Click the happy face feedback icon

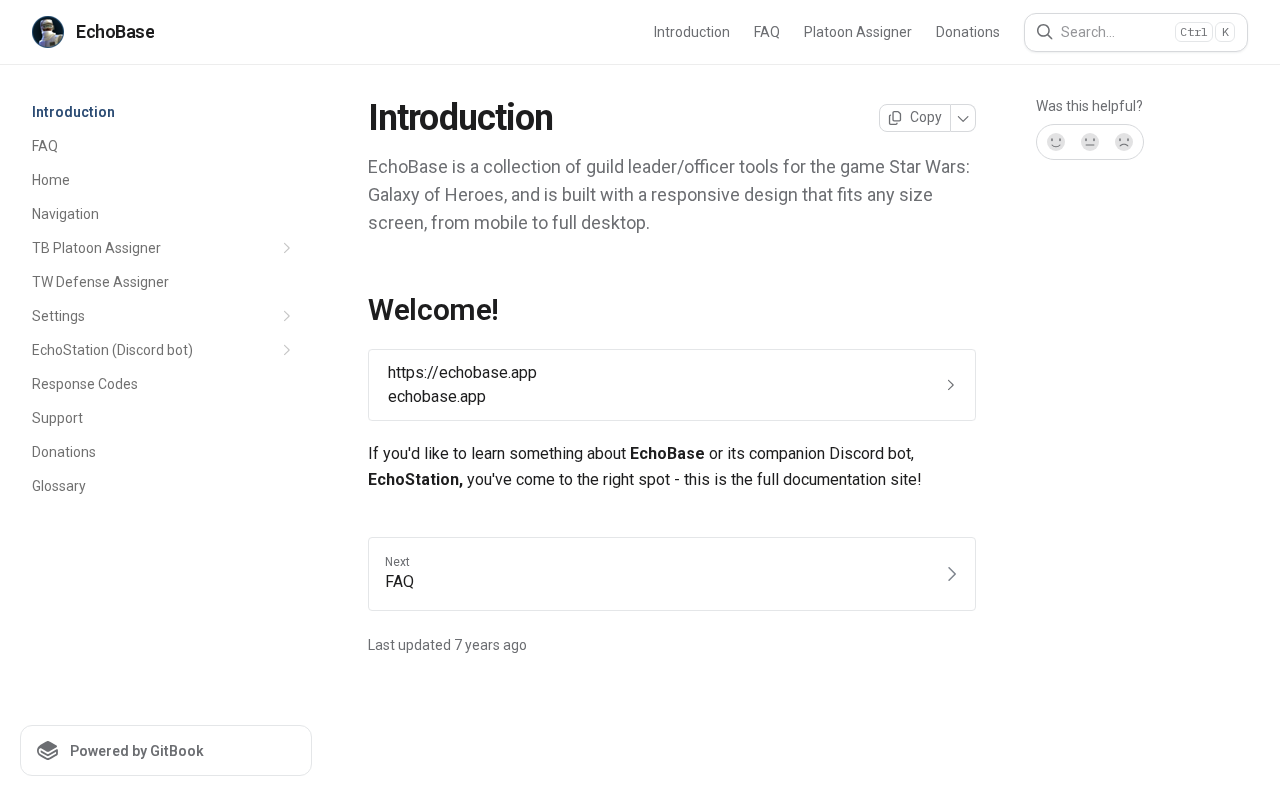[1056, 142]
